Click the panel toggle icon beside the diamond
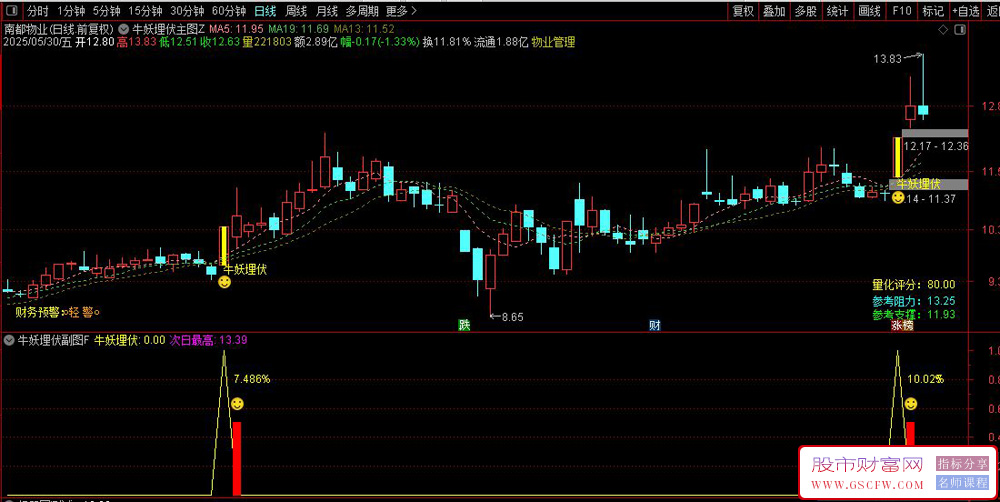 pyautogui.click(x=960, y=30)
